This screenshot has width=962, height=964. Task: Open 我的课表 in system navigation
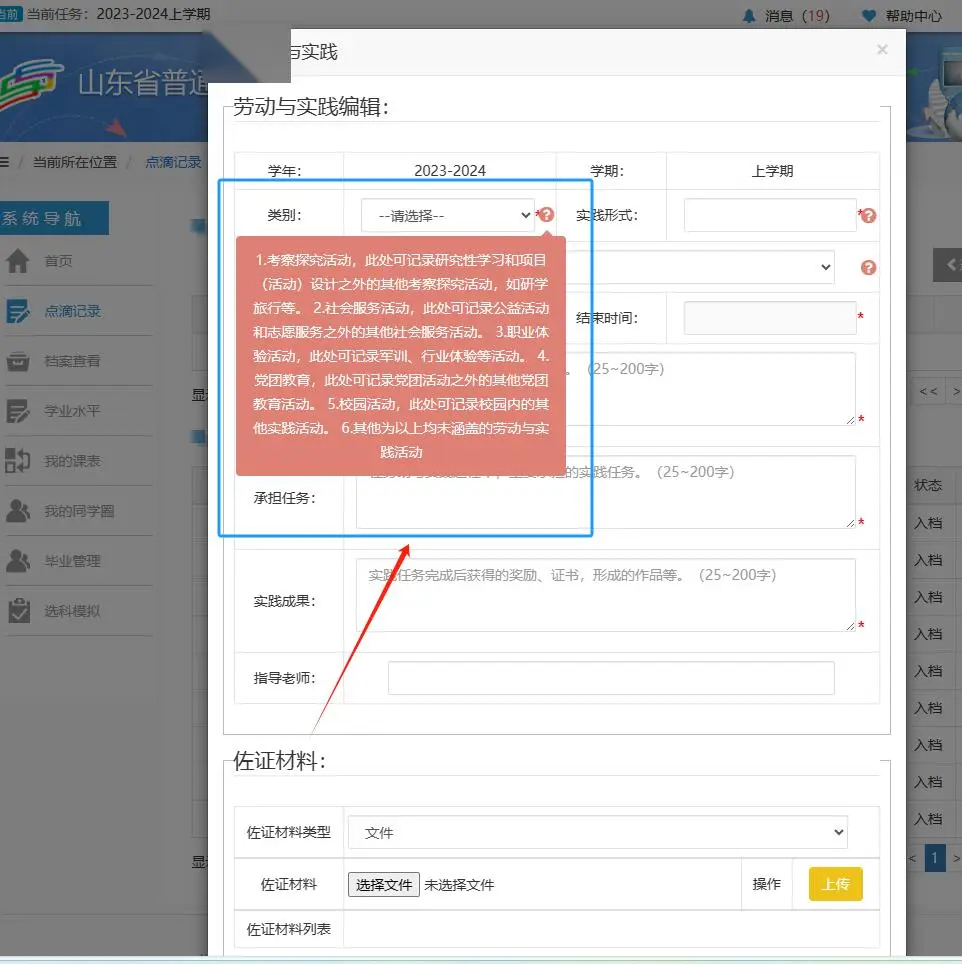click(x=73, y=461)
